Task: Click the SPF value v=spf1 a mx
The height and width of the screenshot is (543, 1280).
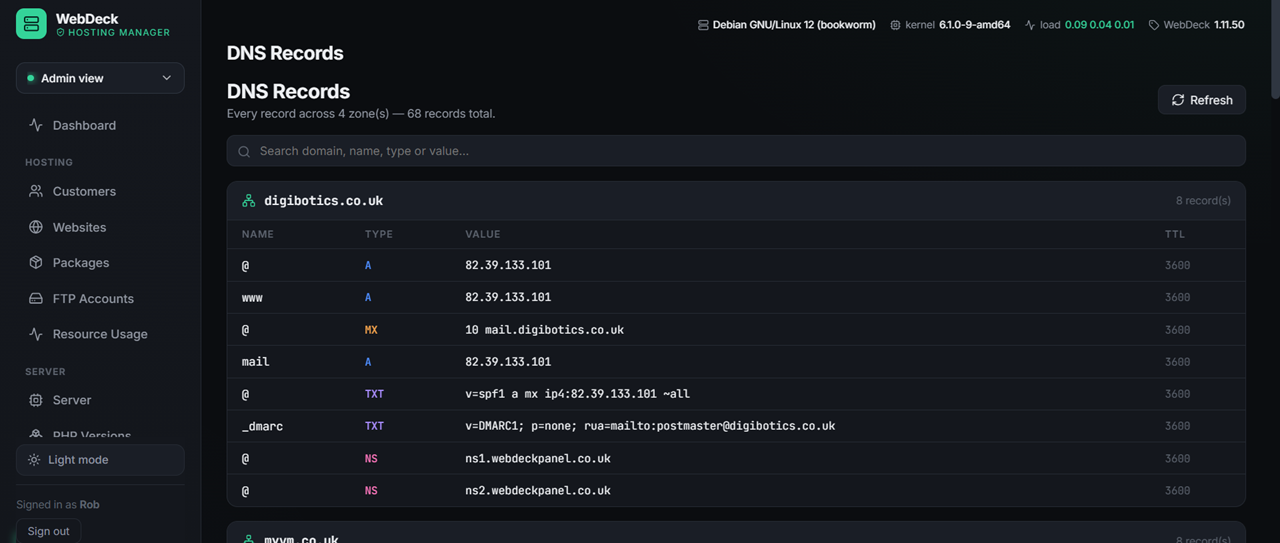Action: (x=577, y=394)
